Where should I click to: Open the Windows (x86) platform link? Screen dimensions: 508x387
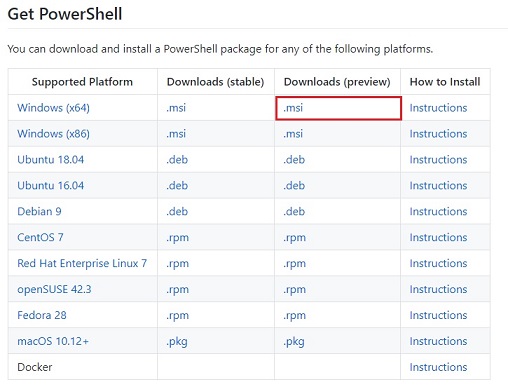53,134
